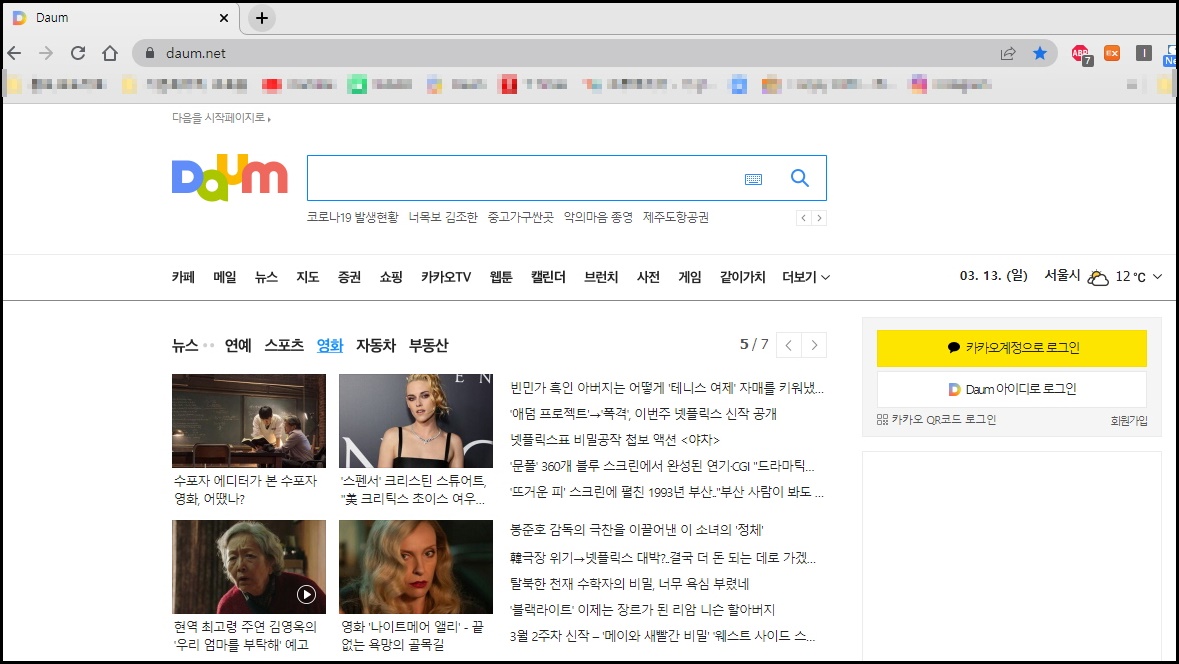
Task: Open the 수포자 에디터 article thumbnail
Action: pyautogui.click(x=249, y=420)
